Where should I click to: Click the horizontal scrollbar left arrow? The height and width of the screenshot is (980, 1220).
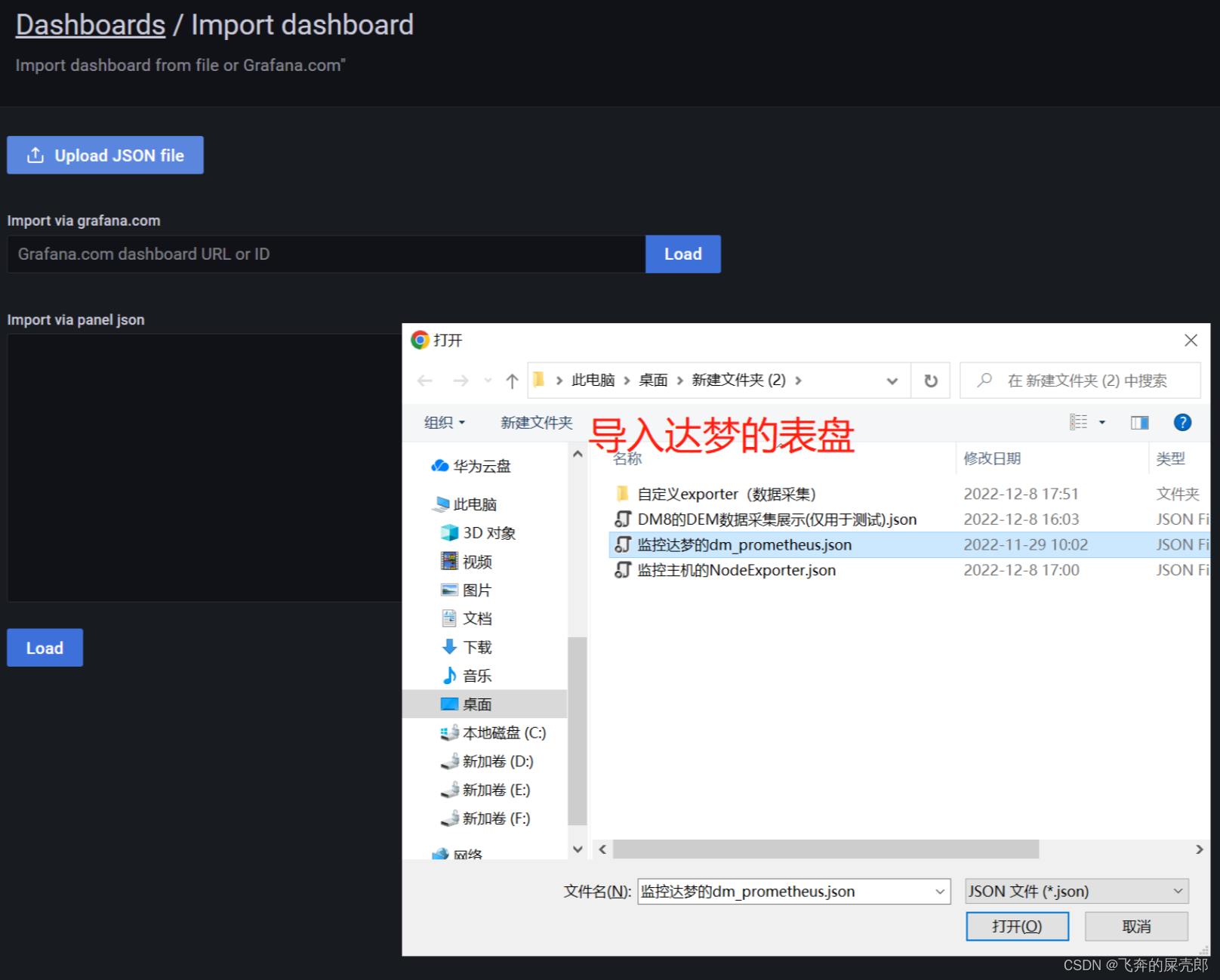point(602,849)
